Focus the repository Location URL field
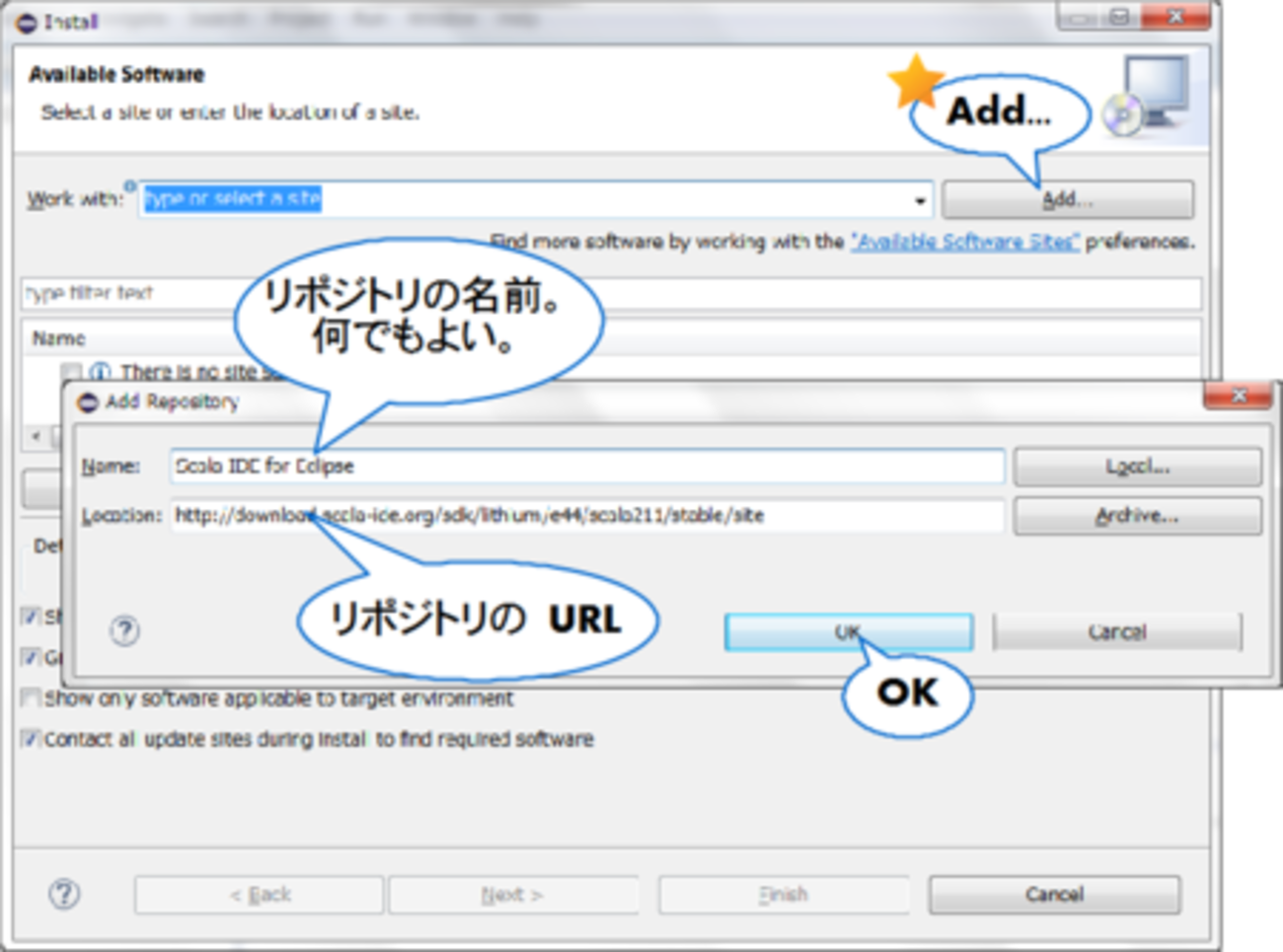Image resolution: width=1283 pixels, height=952 pixels. pyautogui.click(x=587, y=515)
